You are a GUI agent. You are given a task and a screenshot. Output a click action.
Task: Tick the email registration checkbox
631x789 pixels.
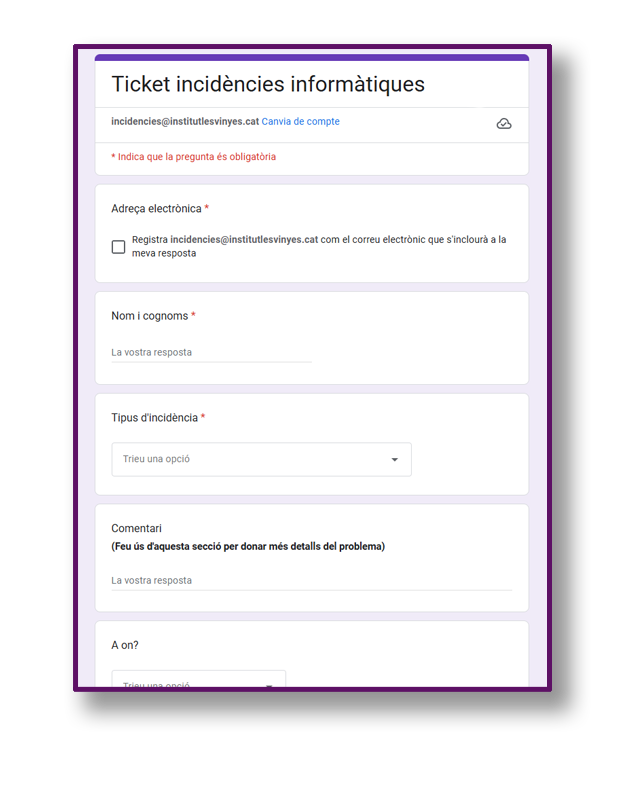[x=119, y=247]
